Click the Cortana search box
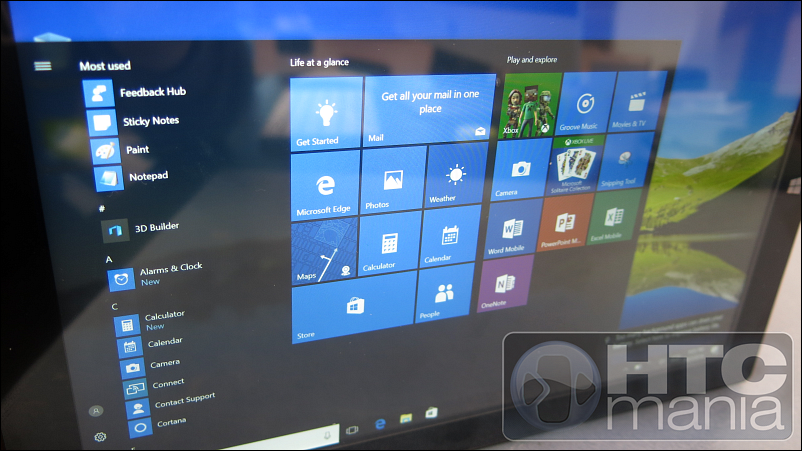This screenshot has height=451, width=802. click(281, 438)
